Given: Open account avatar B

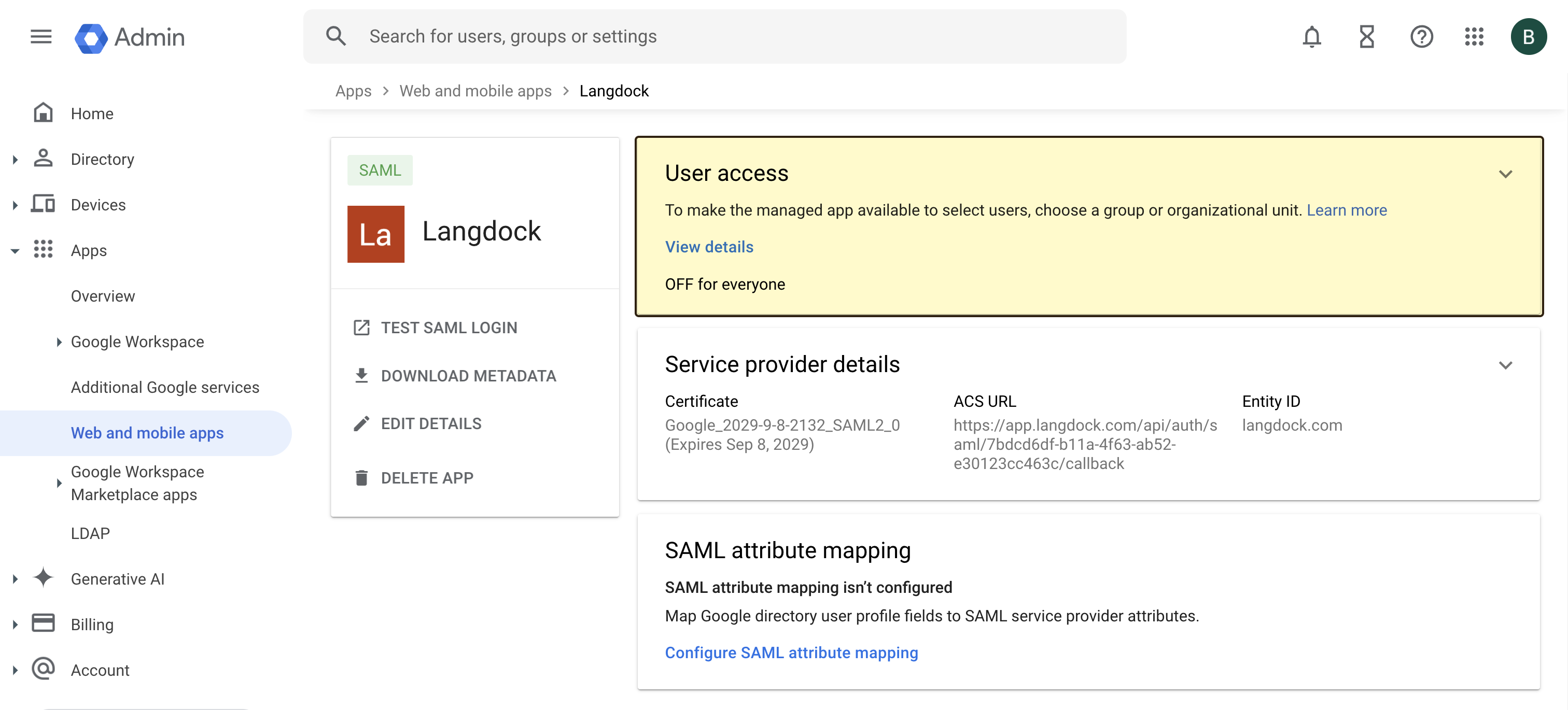Looking at the screenshot, I should (x=1528, y=37).
